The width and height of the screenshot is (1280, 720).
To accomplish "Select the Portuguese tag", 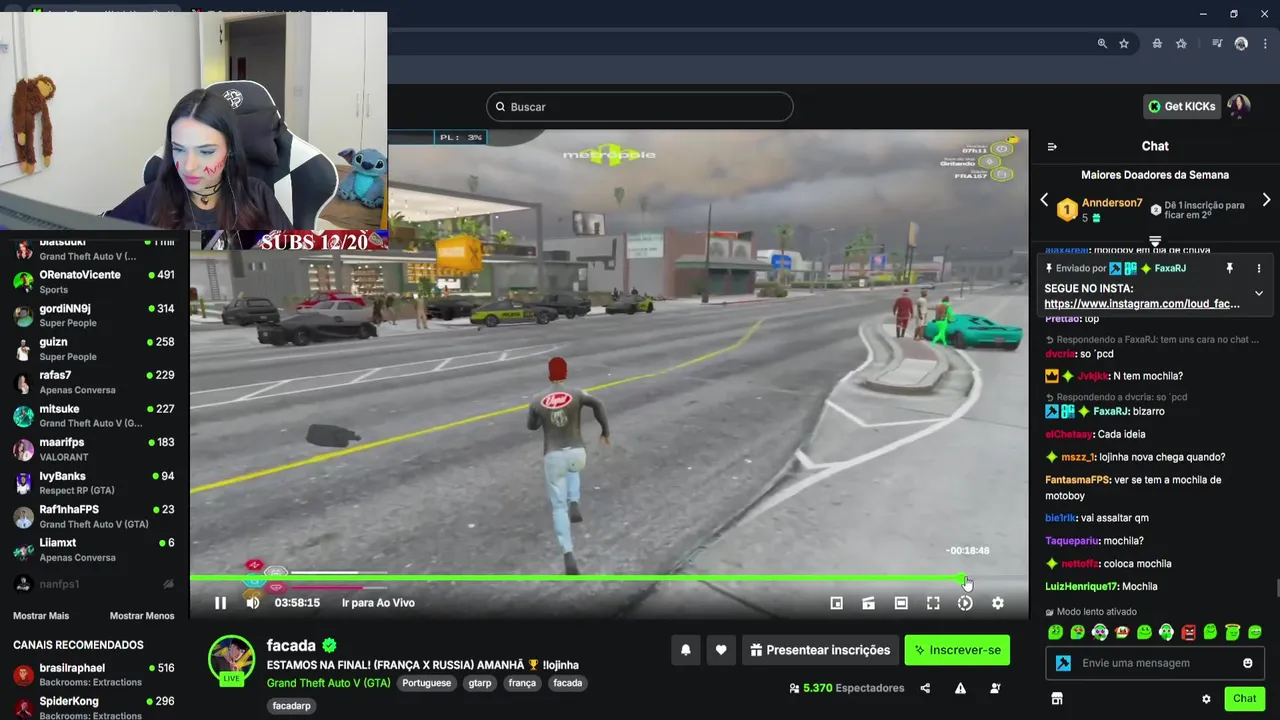I will point(426,683).
